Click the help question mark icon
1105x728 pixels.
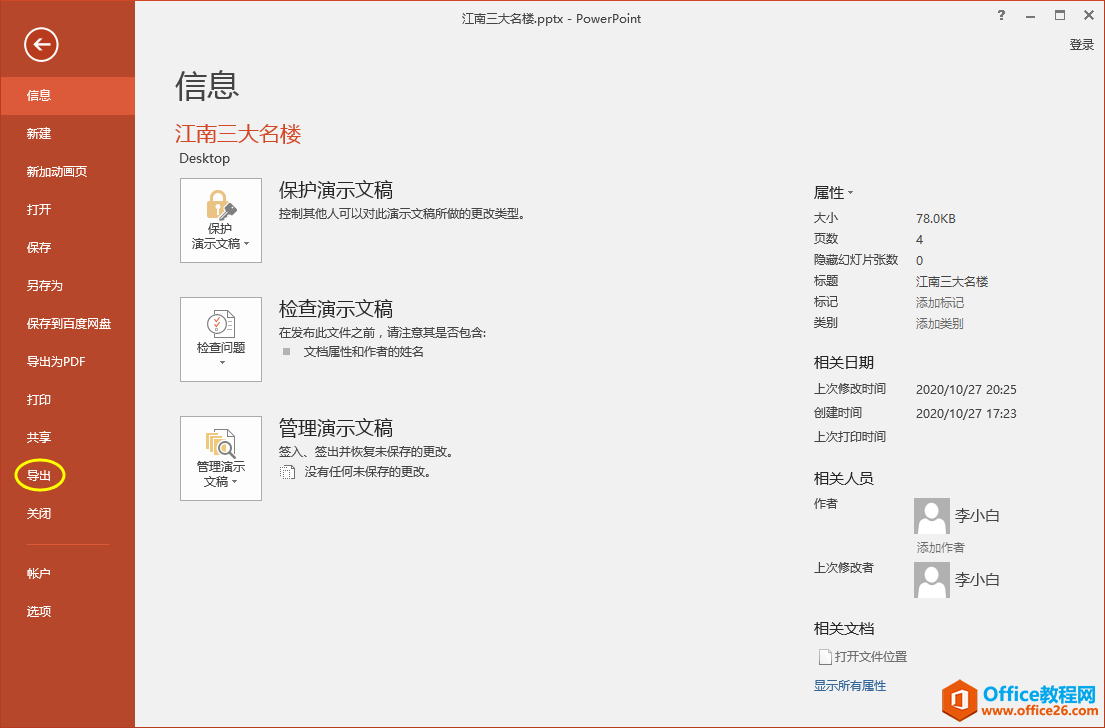pos(1001,16)
